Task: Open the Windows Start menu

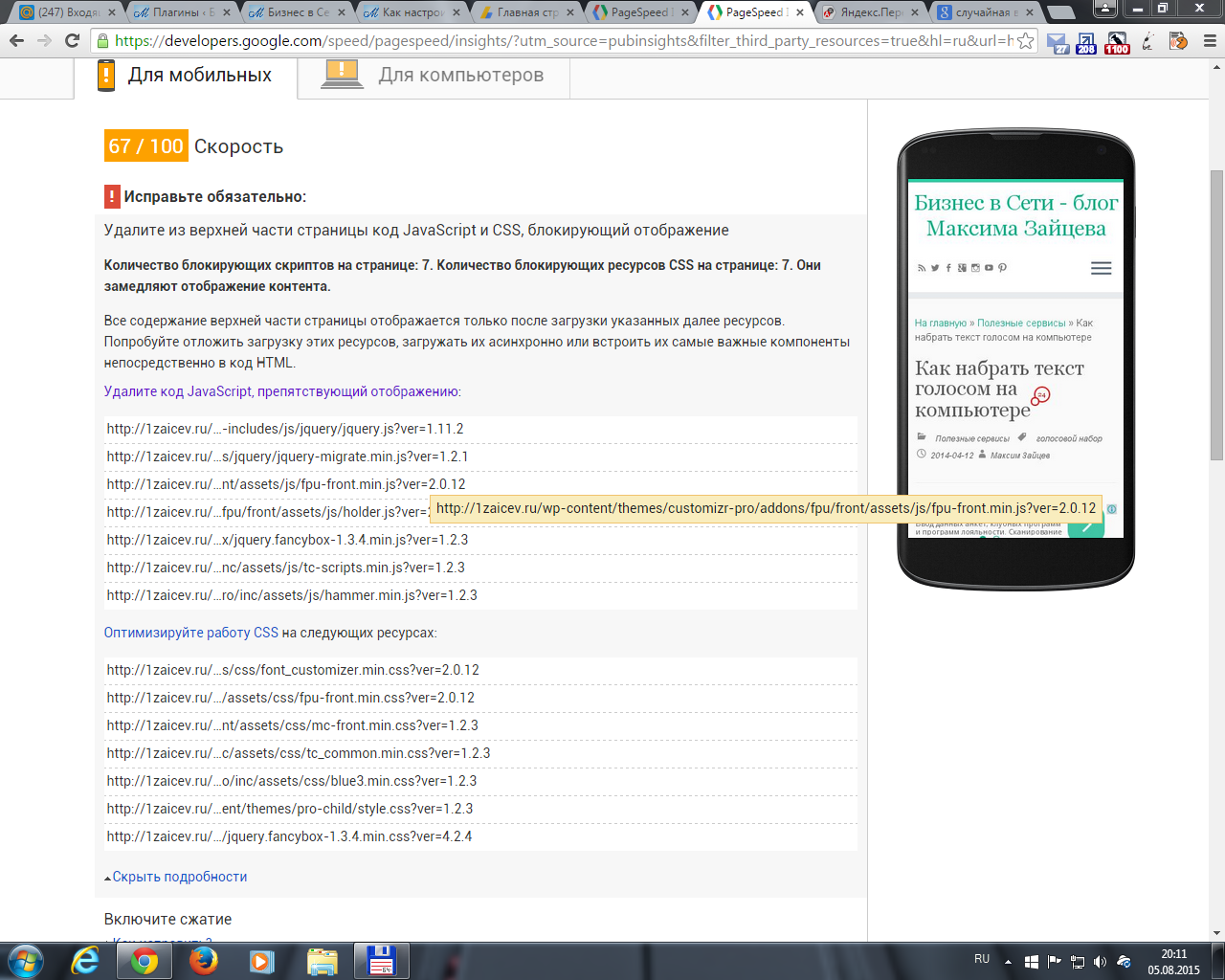Action: [x=25, y=960]
